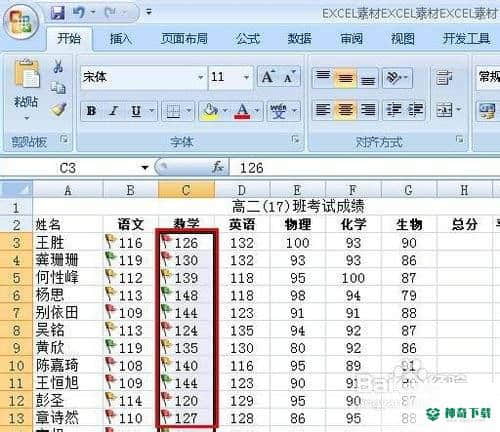Toggle Bold formatting
Viewport: 500px width, 432px height.
click(91, 110)
